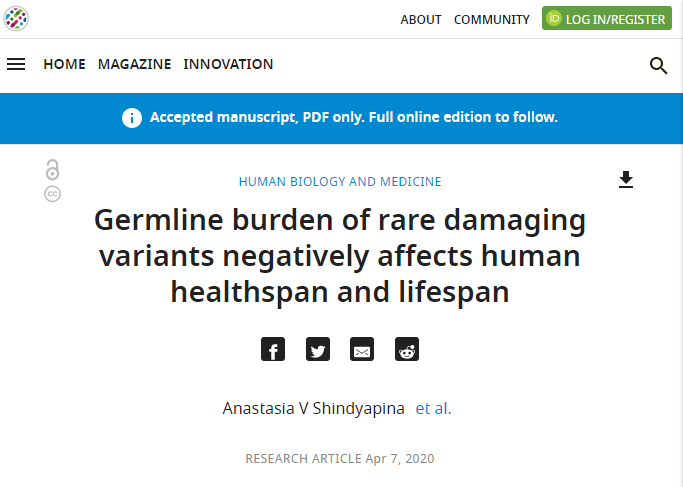This screenshot has height=487, width=683.
Task: Expand the author list via "et al."
Action: [433, 408]
